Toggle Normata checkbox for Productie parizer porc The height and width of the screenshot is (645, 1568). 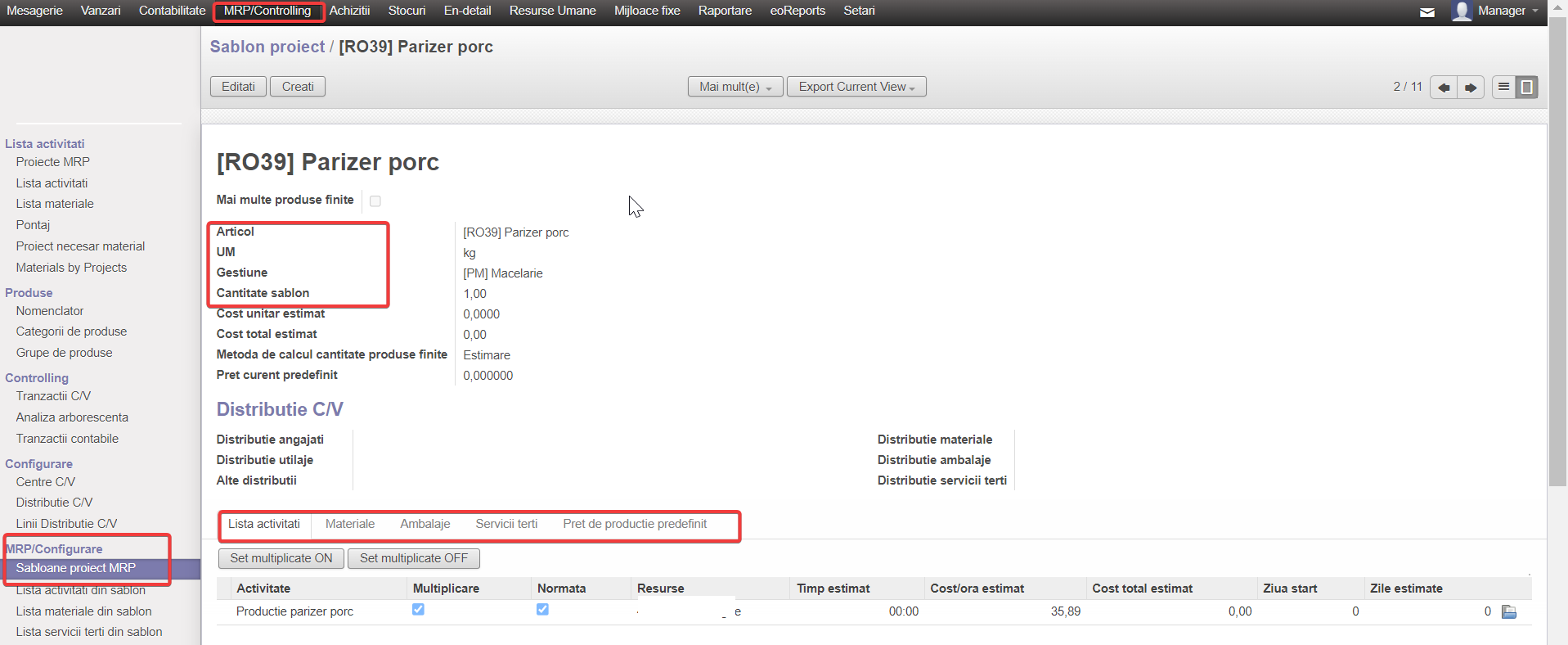pyautogui.click(x=542, y=610)
